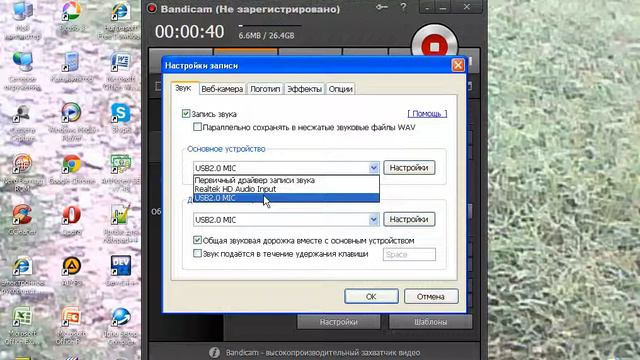Collapse the main device dropdown arrow
Viewport: 640px width, 360px height.
pos(373,168)
